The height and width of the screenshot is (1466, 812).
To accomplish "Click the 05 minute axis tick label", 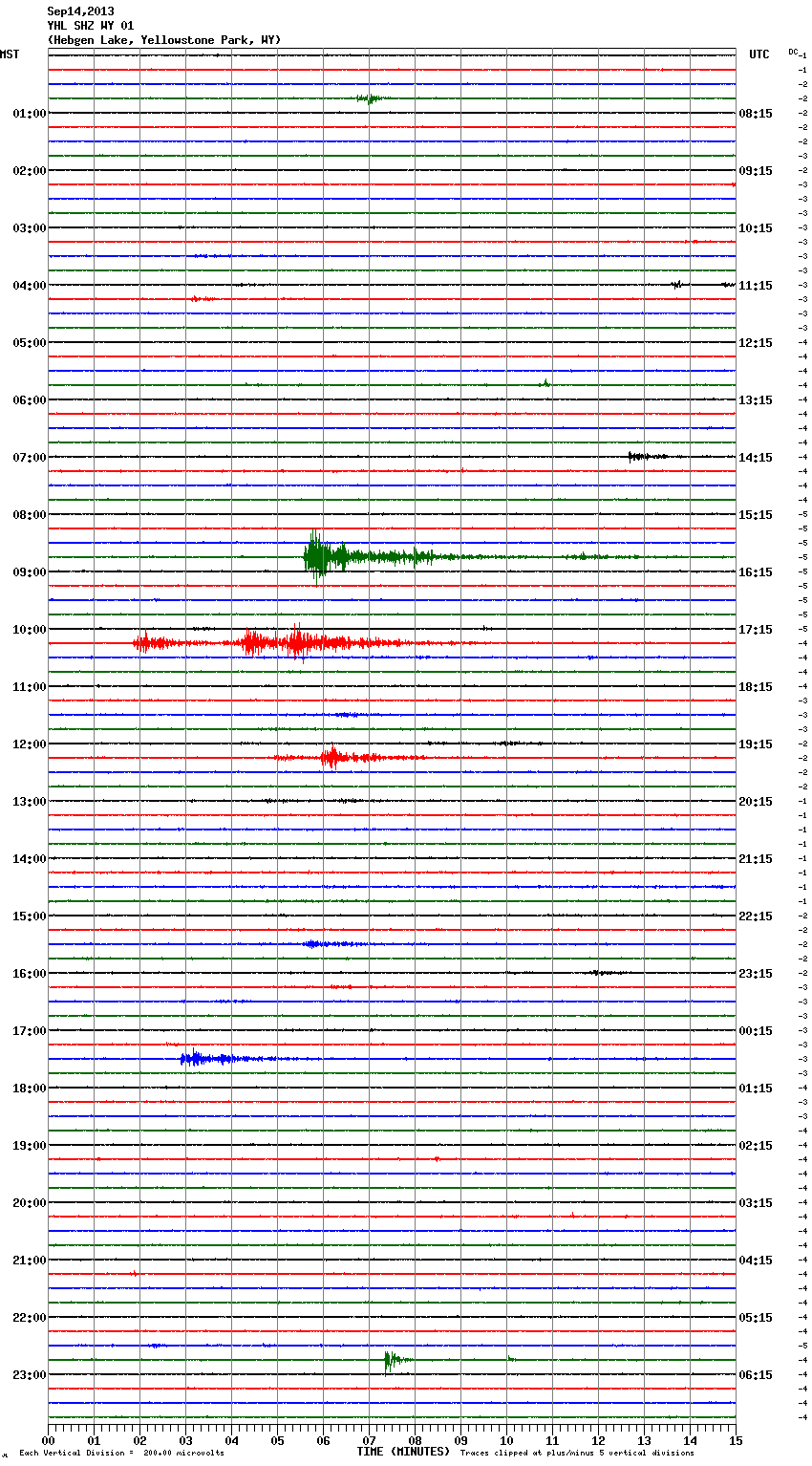I will click(x=278, y=1441).
